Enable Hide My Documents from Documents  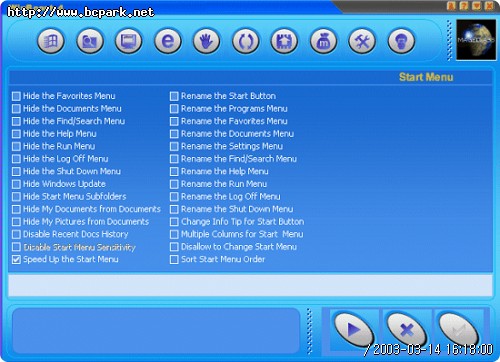(x=16, y=209)
